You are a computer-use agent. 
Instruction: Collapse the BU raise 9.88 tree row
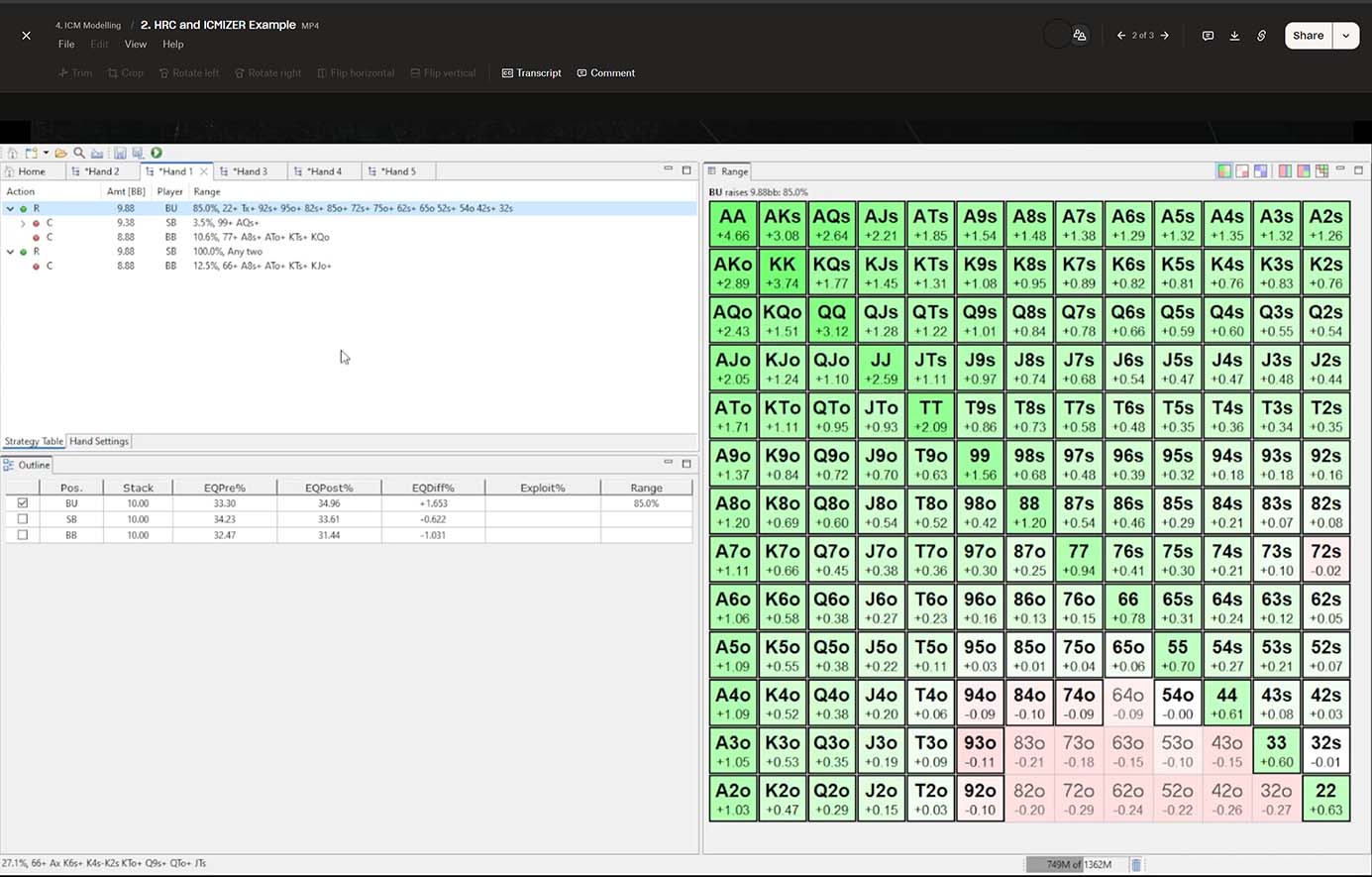coord(10,209)
